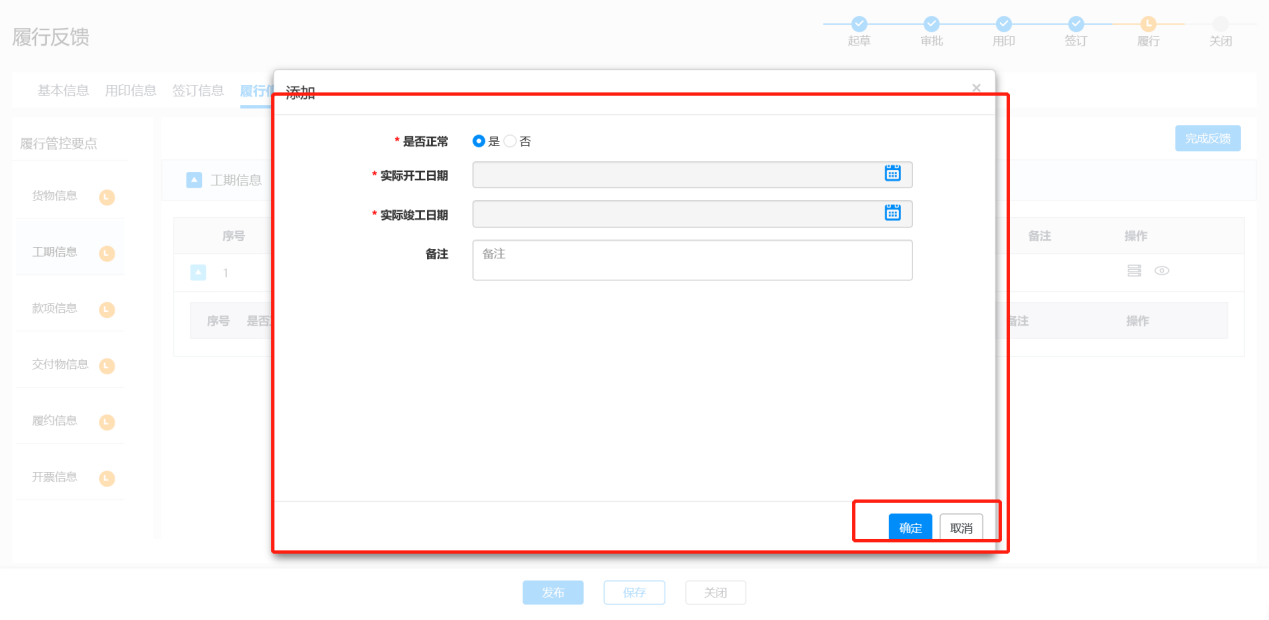
Task: Open calendar picker for 实际竣工日期
Action: click(x=892, y=212)
